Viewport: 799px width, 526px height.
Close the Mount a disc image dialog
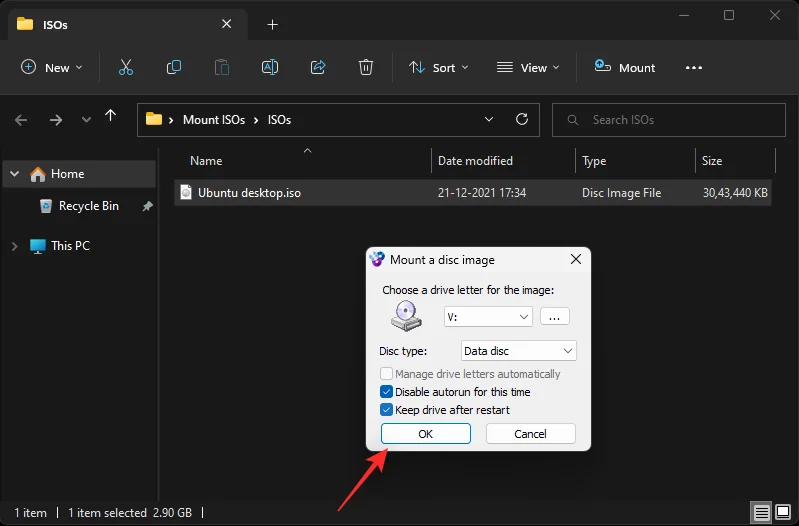pyautogui.click(x=576, y=259)
